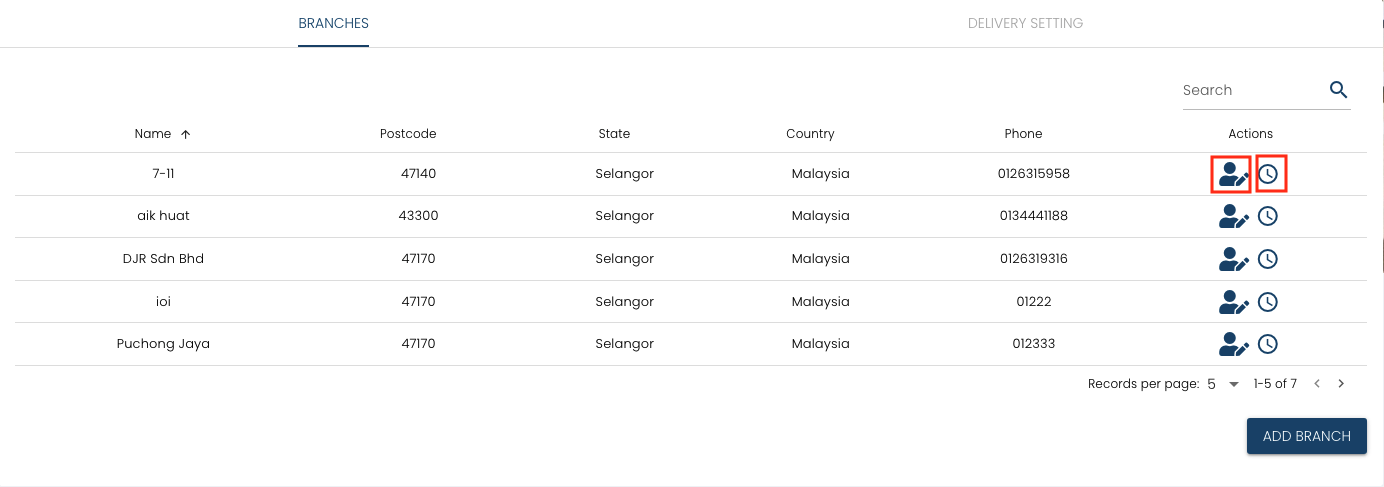Switch to the Delivery Setting tab
This screenshot has width=1384, height=487.
pos(1025,23)
